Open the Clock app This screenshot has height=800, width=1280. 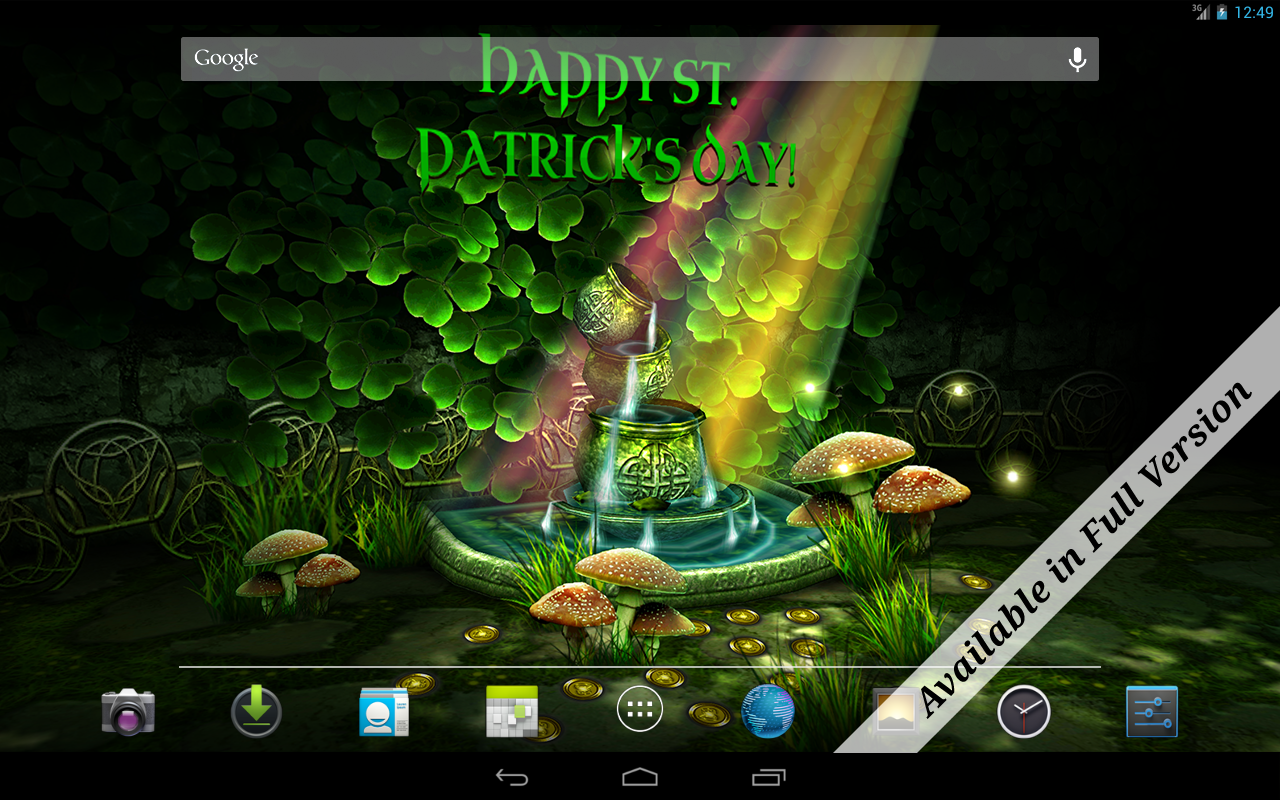(x=1024, y=712)
